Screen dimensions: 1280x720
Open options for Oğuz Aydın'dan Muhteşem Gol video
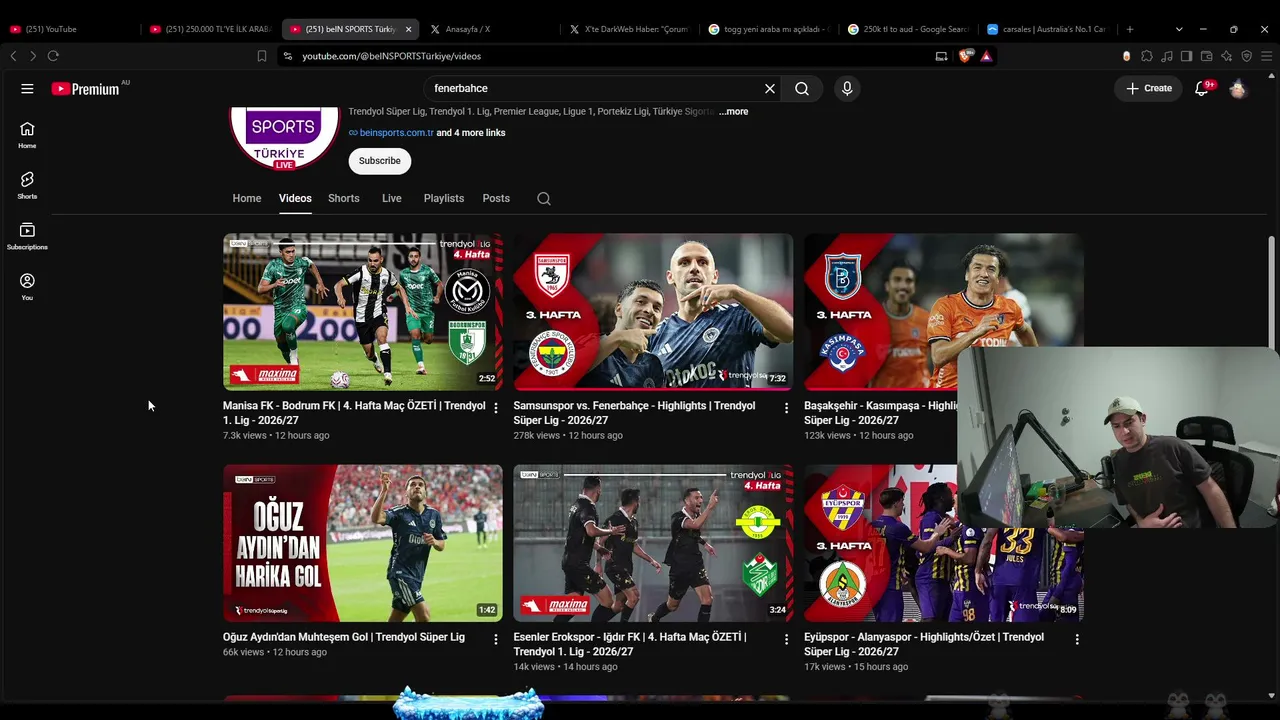click(496, 639)
